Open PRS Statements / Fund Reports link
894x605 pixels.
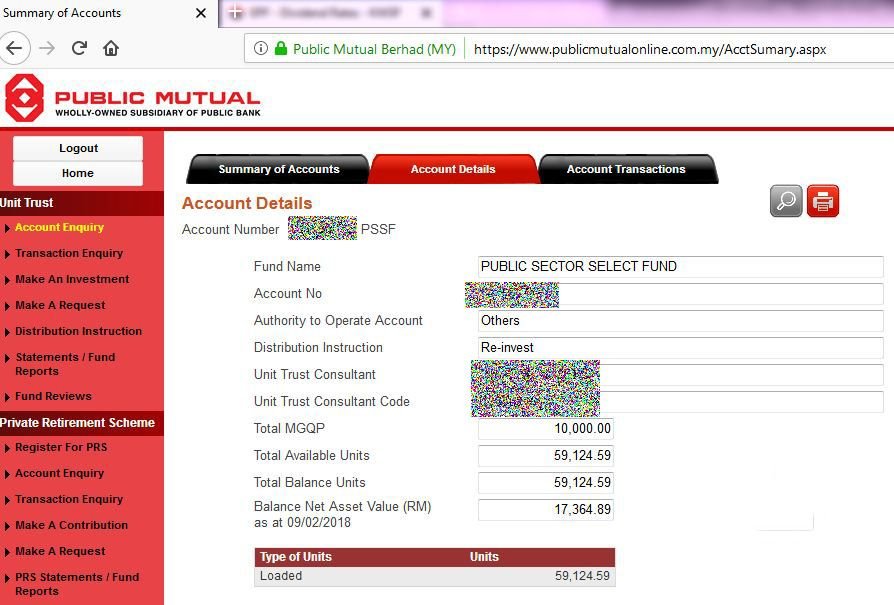pos(77,584)
